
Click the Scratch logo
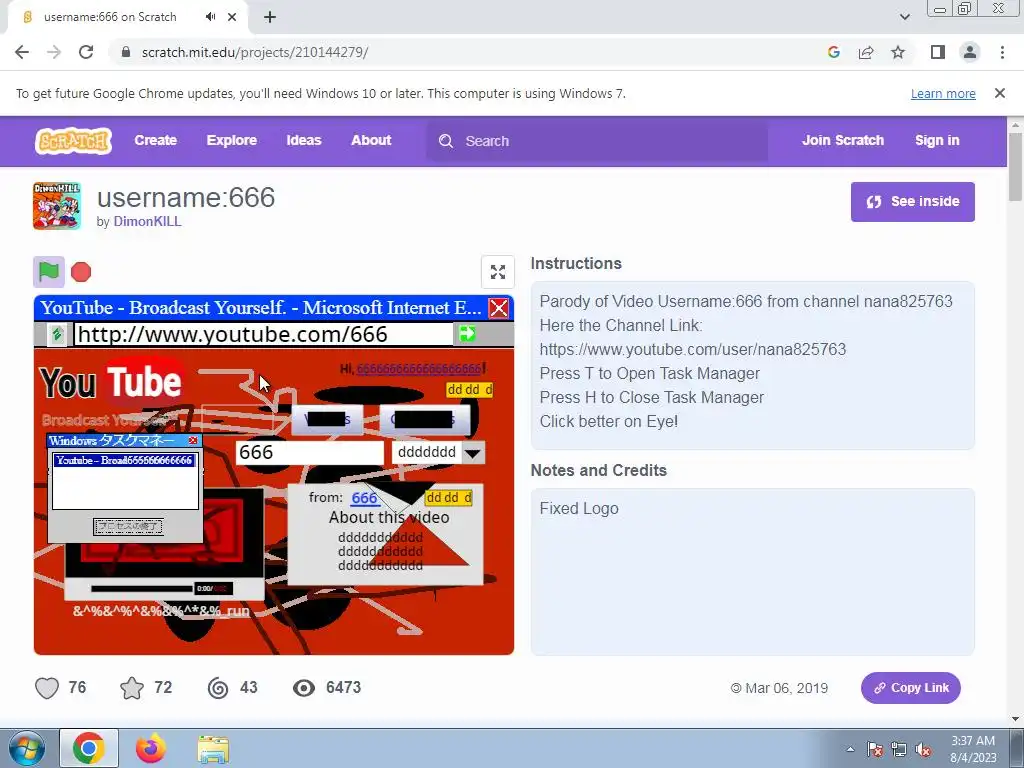coord(73,140)
